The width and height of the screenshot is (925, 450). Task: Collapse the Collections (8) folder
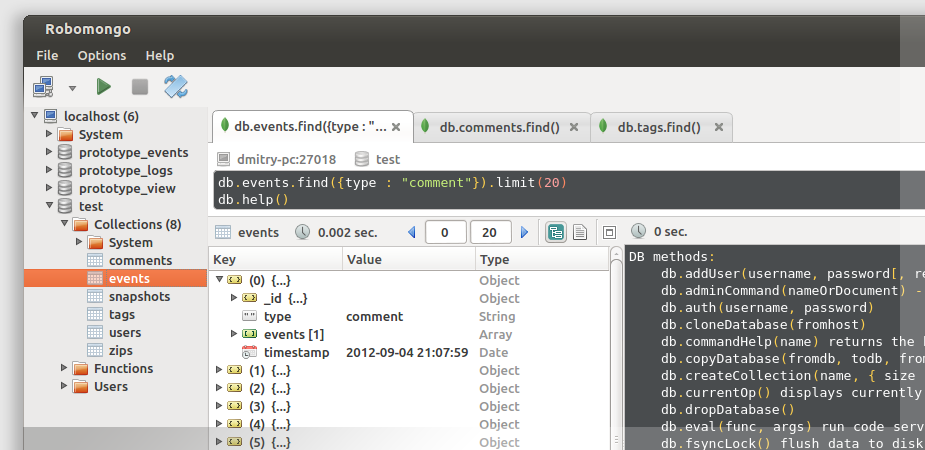pos(64,224)
